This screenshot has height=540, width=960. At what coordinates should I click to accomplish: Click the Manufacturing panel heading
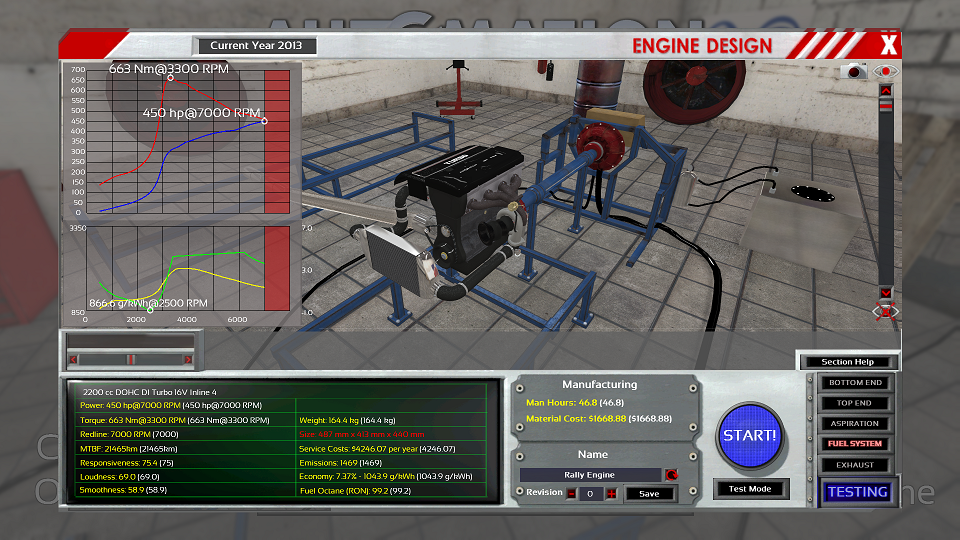[599, 384]
